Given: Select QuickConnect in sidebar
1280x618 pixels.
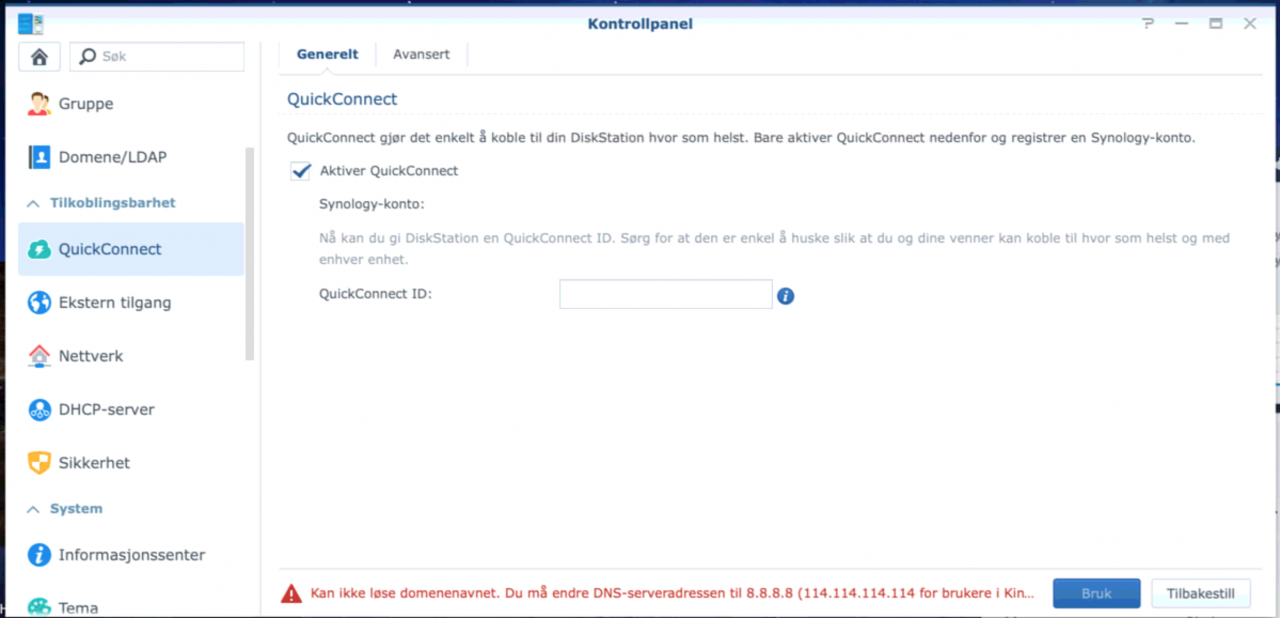Looking at the screenshot, I should [x=131, y=249].
